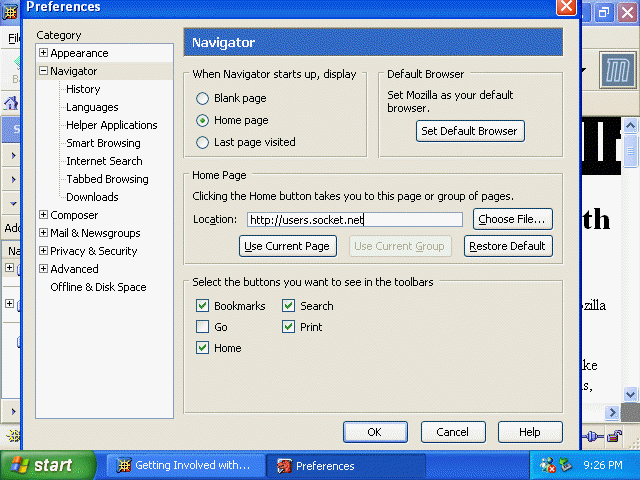Select the Blank page radio button
Viewport: 640px width, 480px height.
click(202, 98)
